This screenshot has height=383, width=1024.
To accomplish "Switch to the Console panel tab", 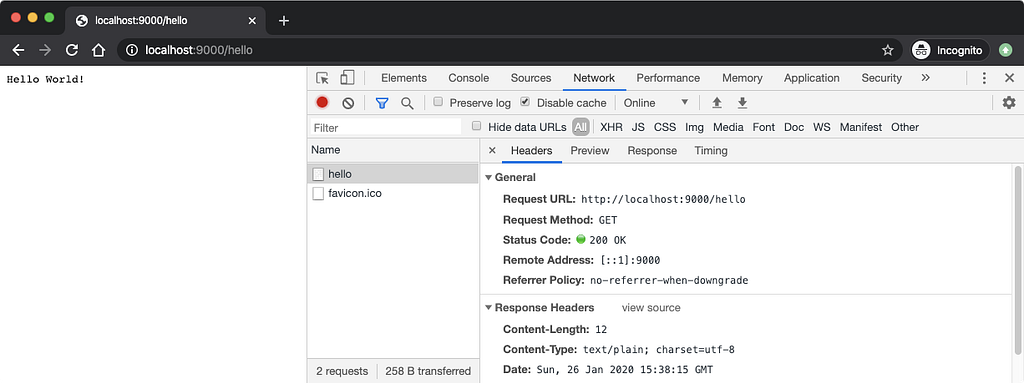I will [468, 78].
